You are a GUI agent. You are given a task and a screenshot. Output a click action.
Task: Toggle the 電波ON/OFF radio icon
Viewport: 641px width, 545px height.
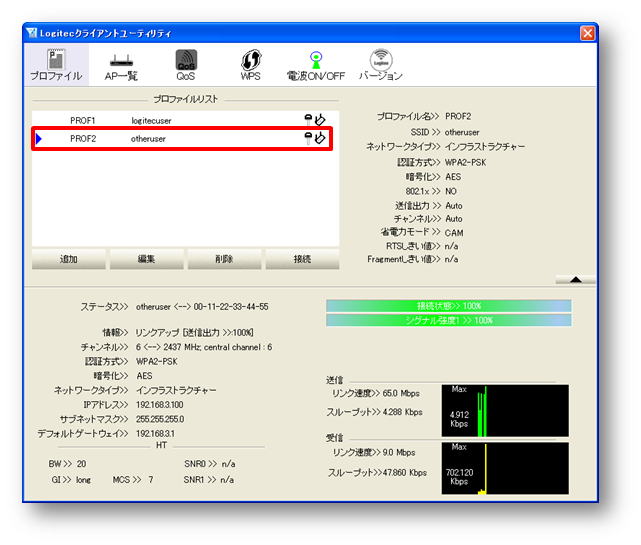point(316,65)
